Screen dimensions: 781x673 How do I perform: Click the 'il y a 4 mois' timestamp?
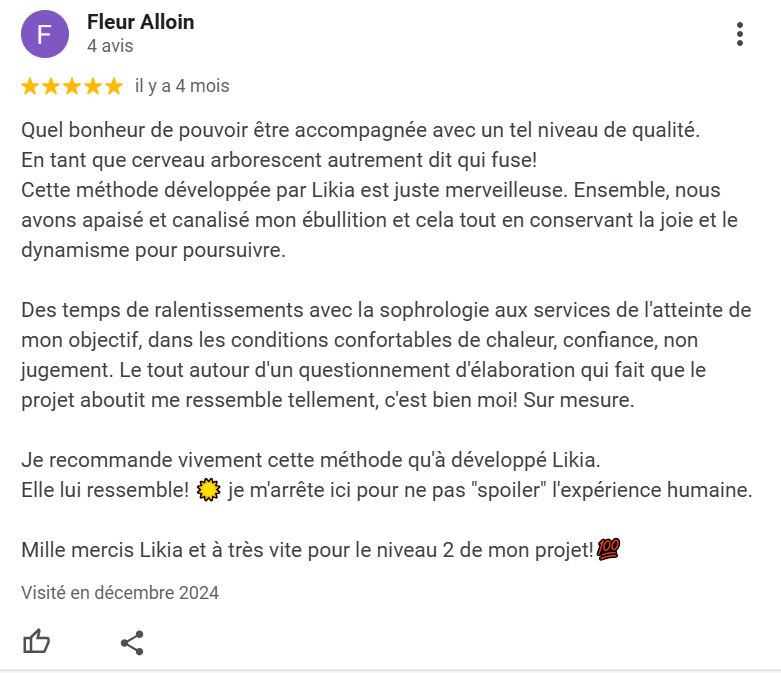pyautogui.click(x=182, y=86)
